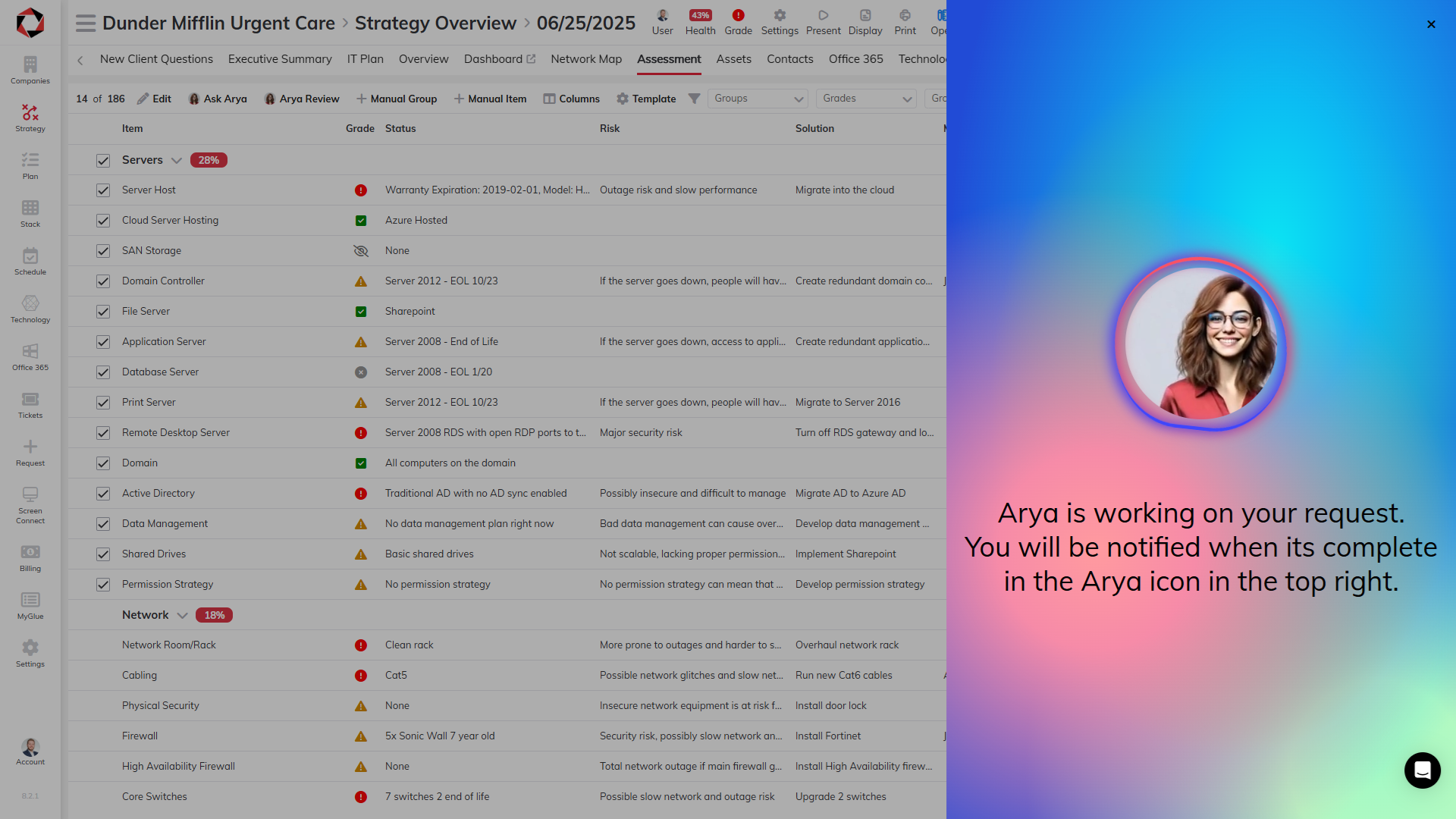Open the Strategy sidebar icon
The height and width of the screenshot is (819, 1456).
coord(30,118)
